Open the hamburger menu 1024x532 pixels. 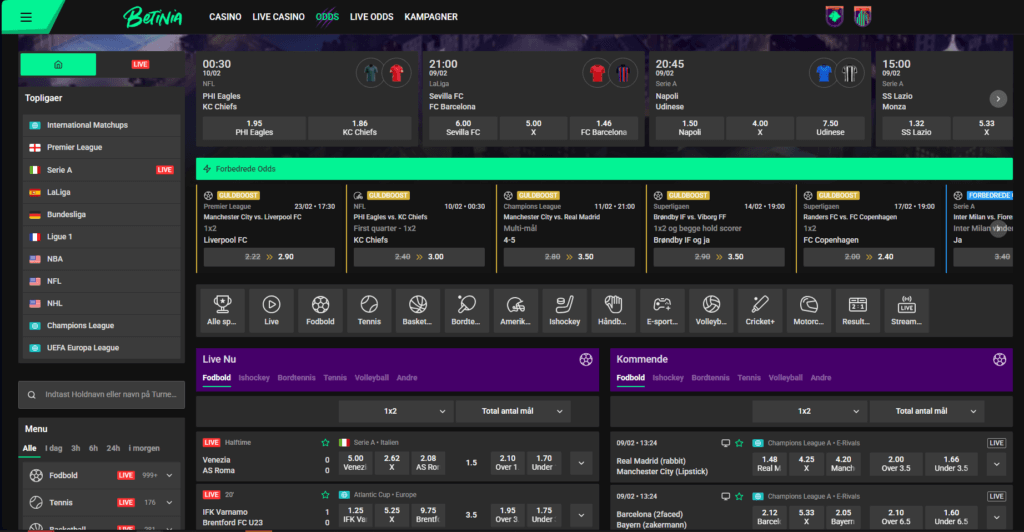[x=26, y=17]
